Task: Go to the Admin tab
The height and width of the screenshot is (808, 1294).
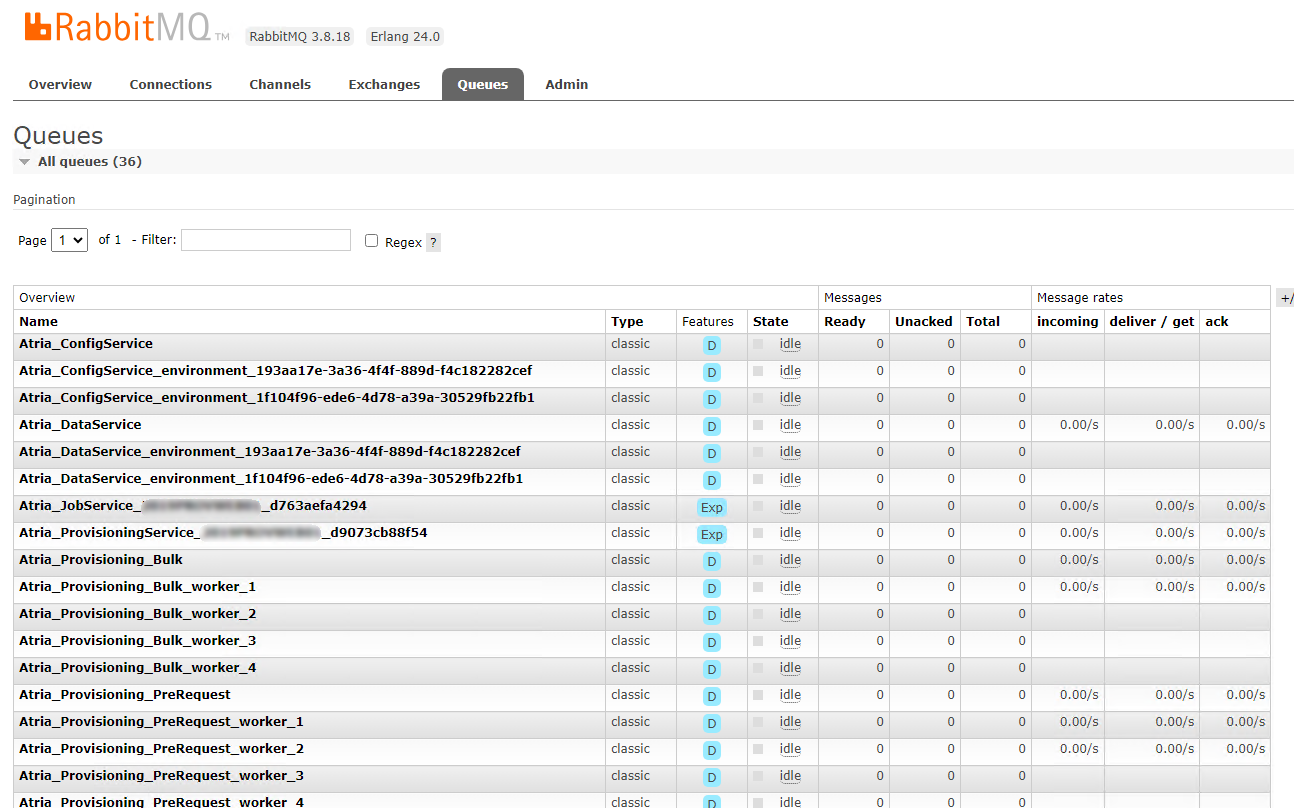Action: (566, 85)
